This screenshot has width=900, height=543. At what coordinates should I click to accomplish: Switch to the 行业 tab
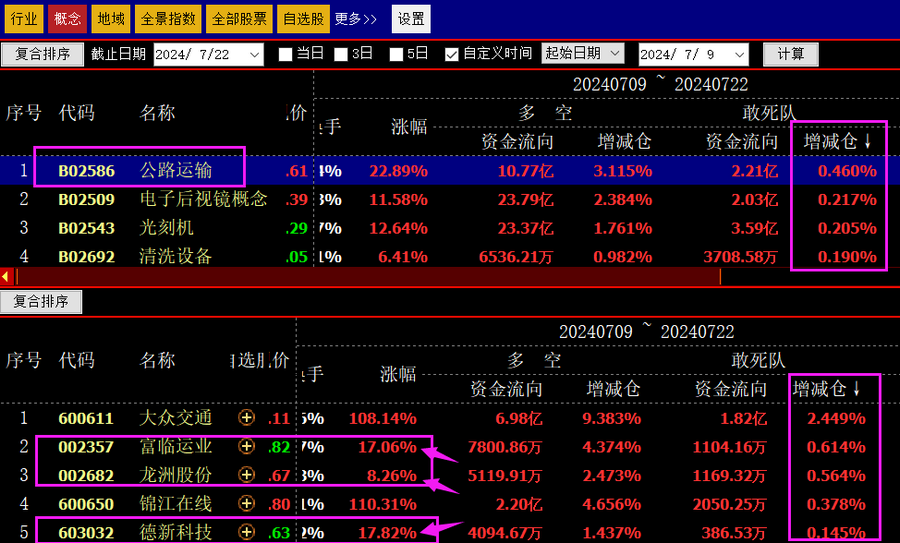[x=24, y=18]
